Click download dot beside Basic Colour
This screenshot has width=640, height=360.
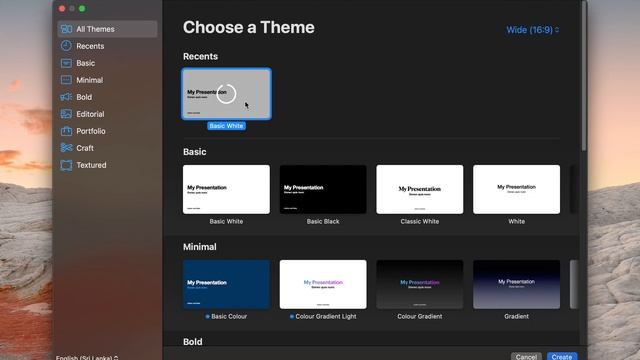point(207,316)
